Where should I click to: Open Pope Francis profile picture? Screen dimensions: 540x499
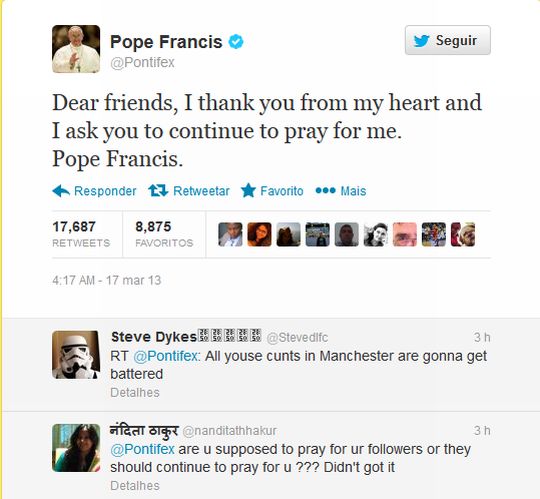pyautogui.click(x=76, y=49)
